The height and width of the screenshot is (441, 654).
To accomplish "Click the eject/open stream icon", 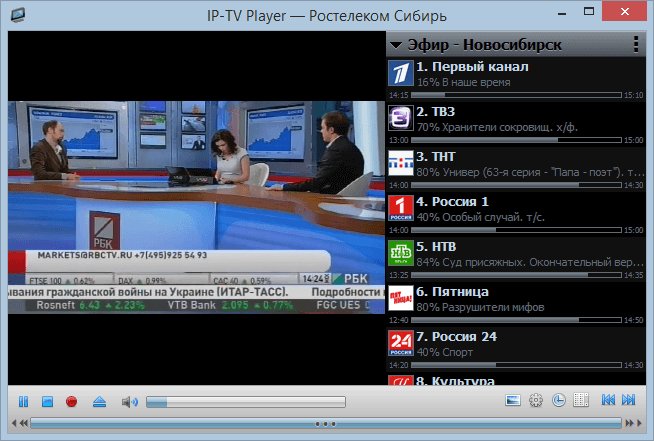I will coord(99,401).
